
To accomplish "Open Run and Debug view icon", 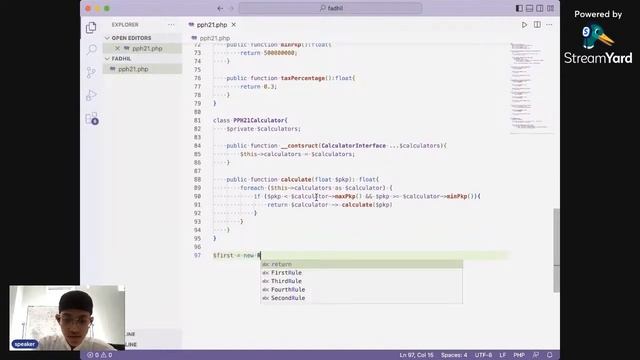I will [x=91, y=95].
